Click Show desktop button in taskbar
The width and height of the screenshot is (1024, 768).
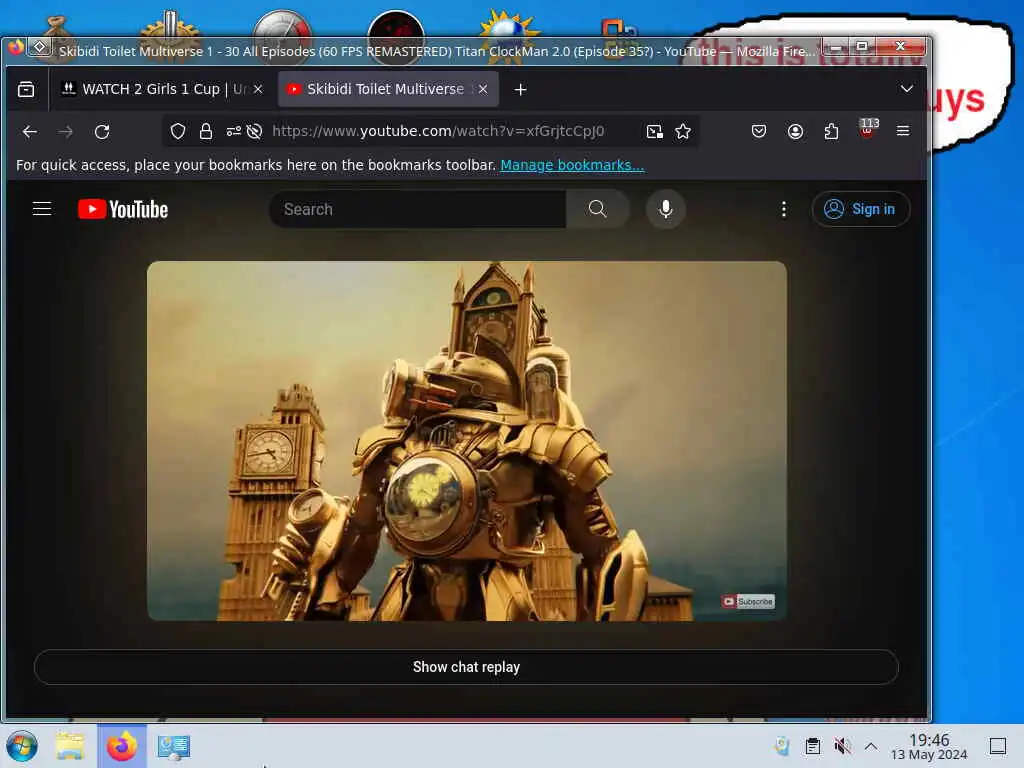pos(997,746)
